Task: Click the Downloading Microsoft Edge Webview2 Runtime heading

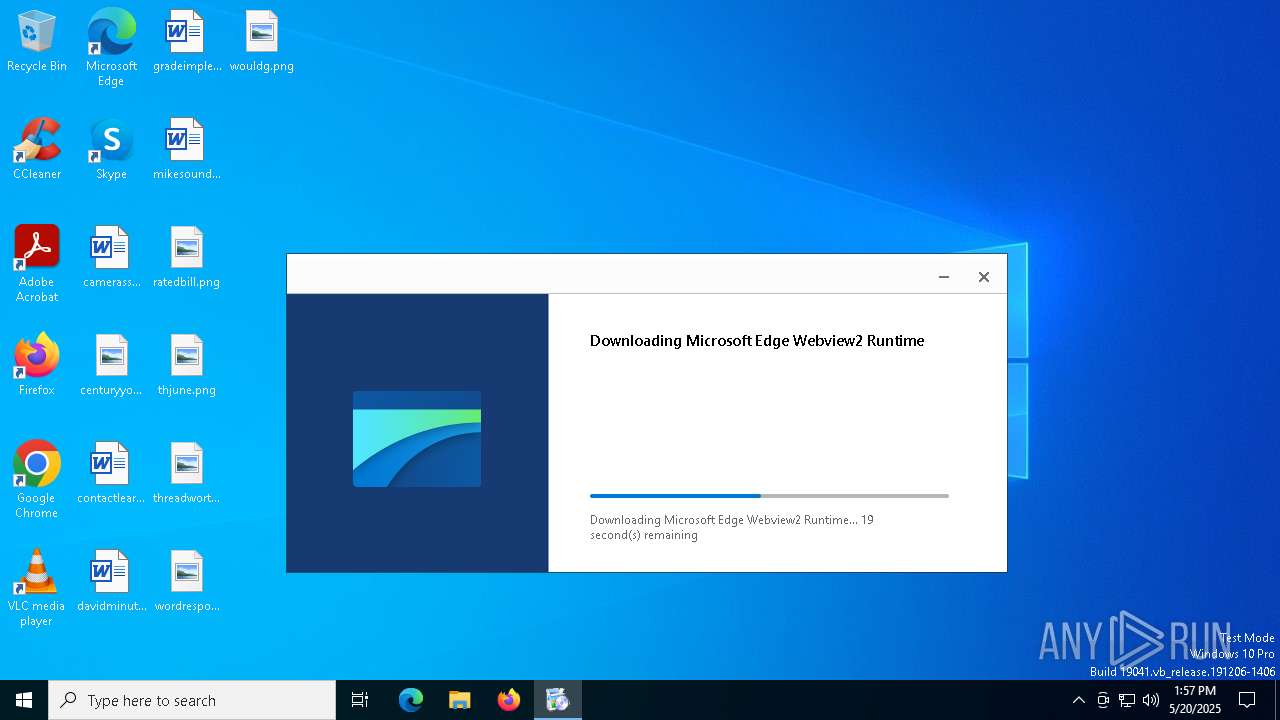Action: 757,341
